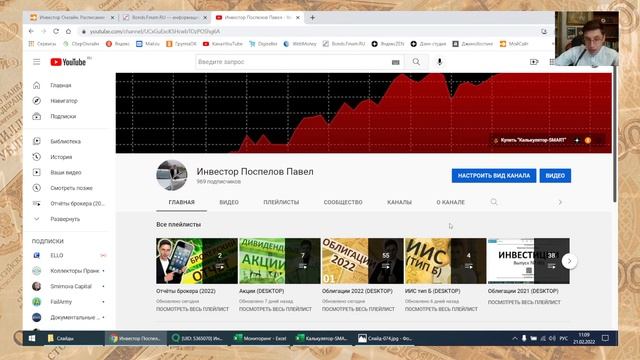Click the create video camera icon
Image resolution: width=640 pixels, height=360 pixels.
click(x=534, y=62)
